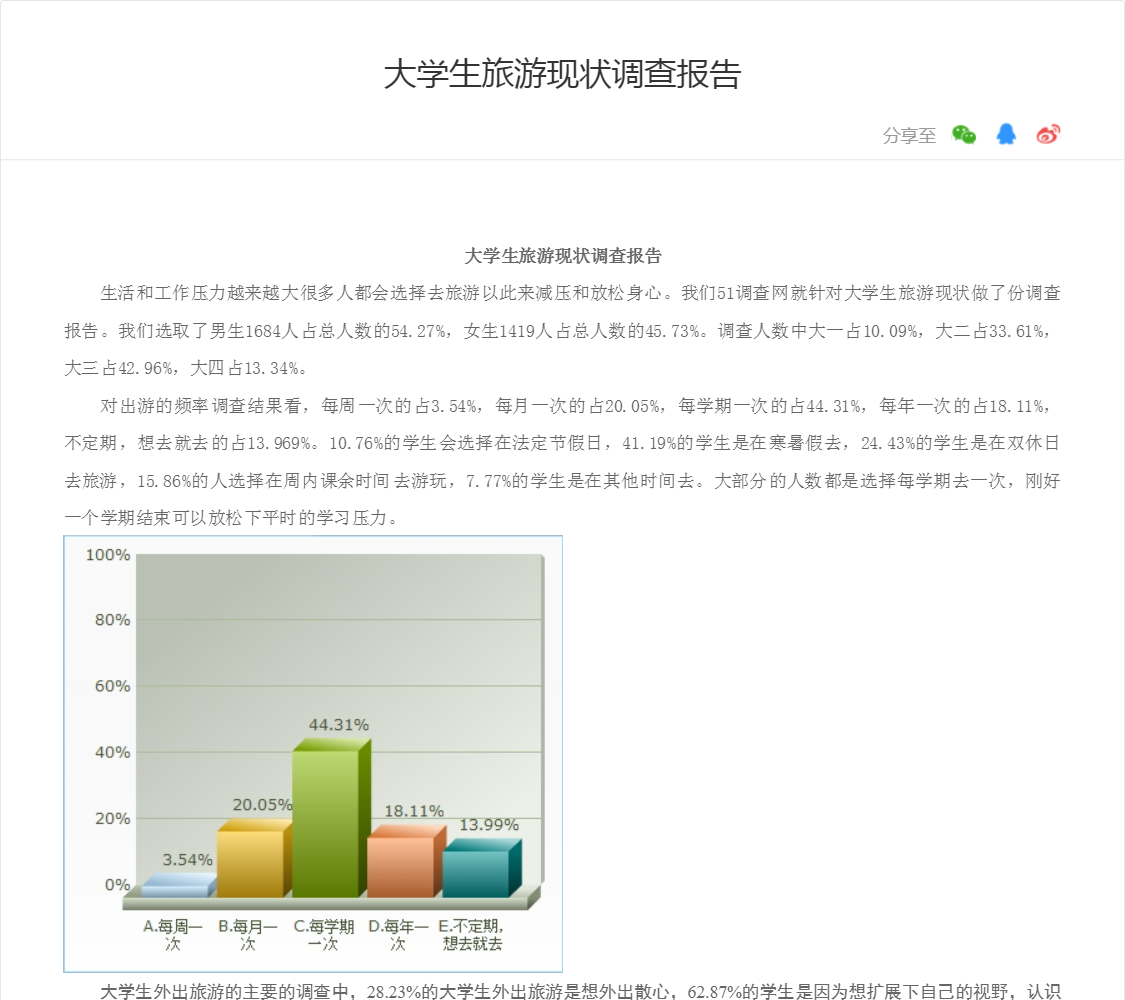Click the axis label E.不定期,想去就去
This screenshot has height=1000, width=1125.
click(x=471, y=935)
